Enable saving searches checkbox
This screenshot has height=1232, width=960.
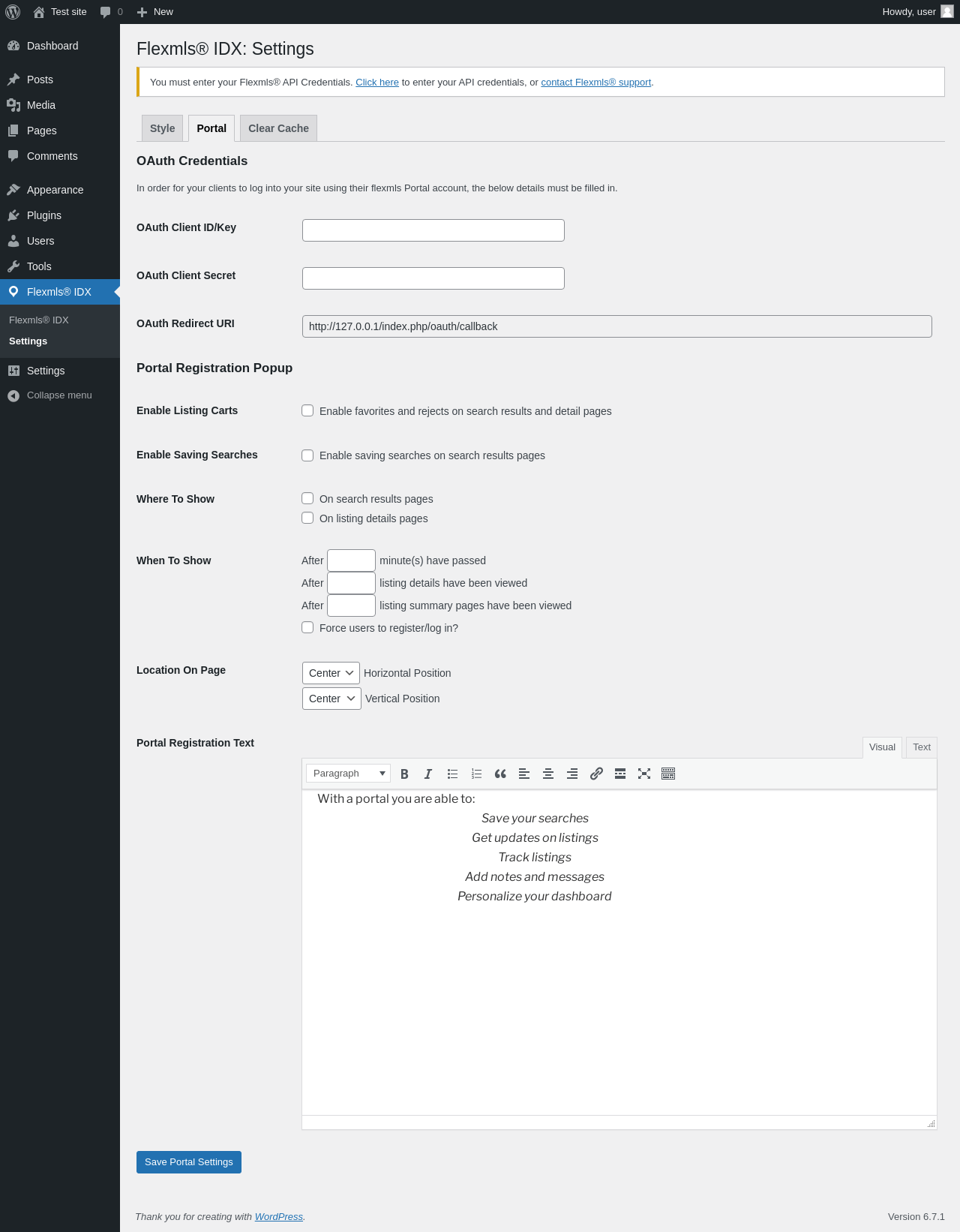pos(307,455)
